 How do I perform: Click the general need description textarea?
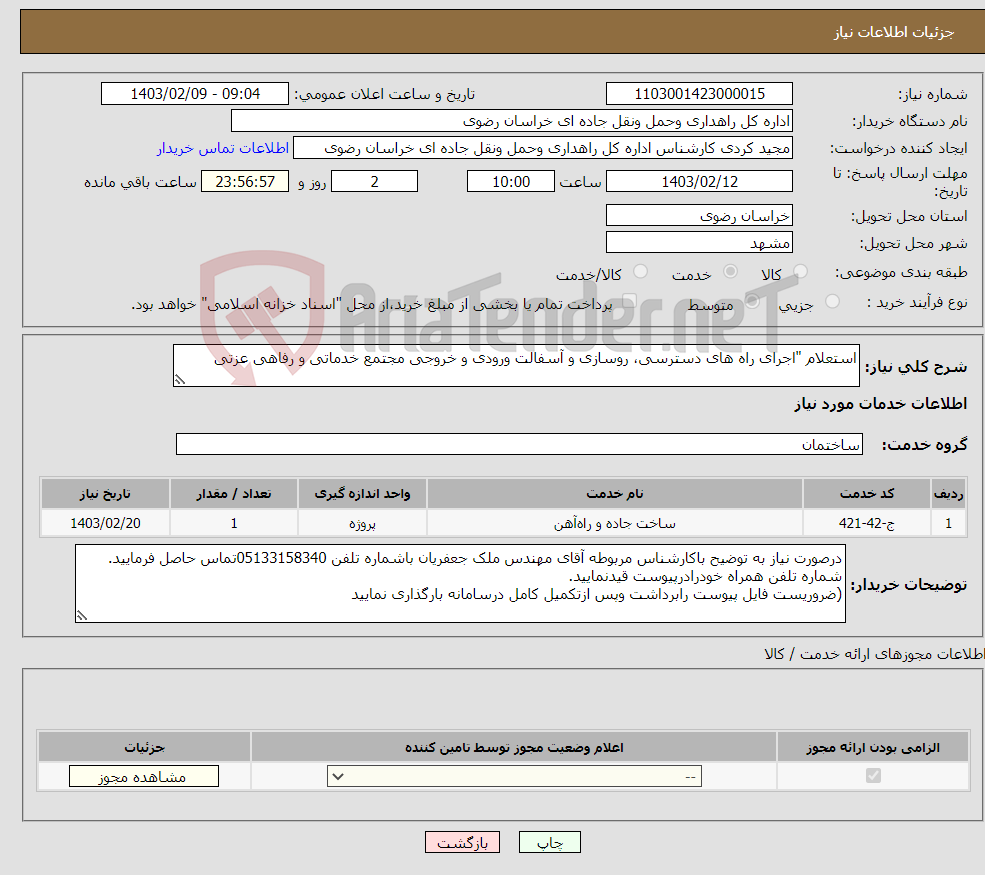(x=516, y=366)
